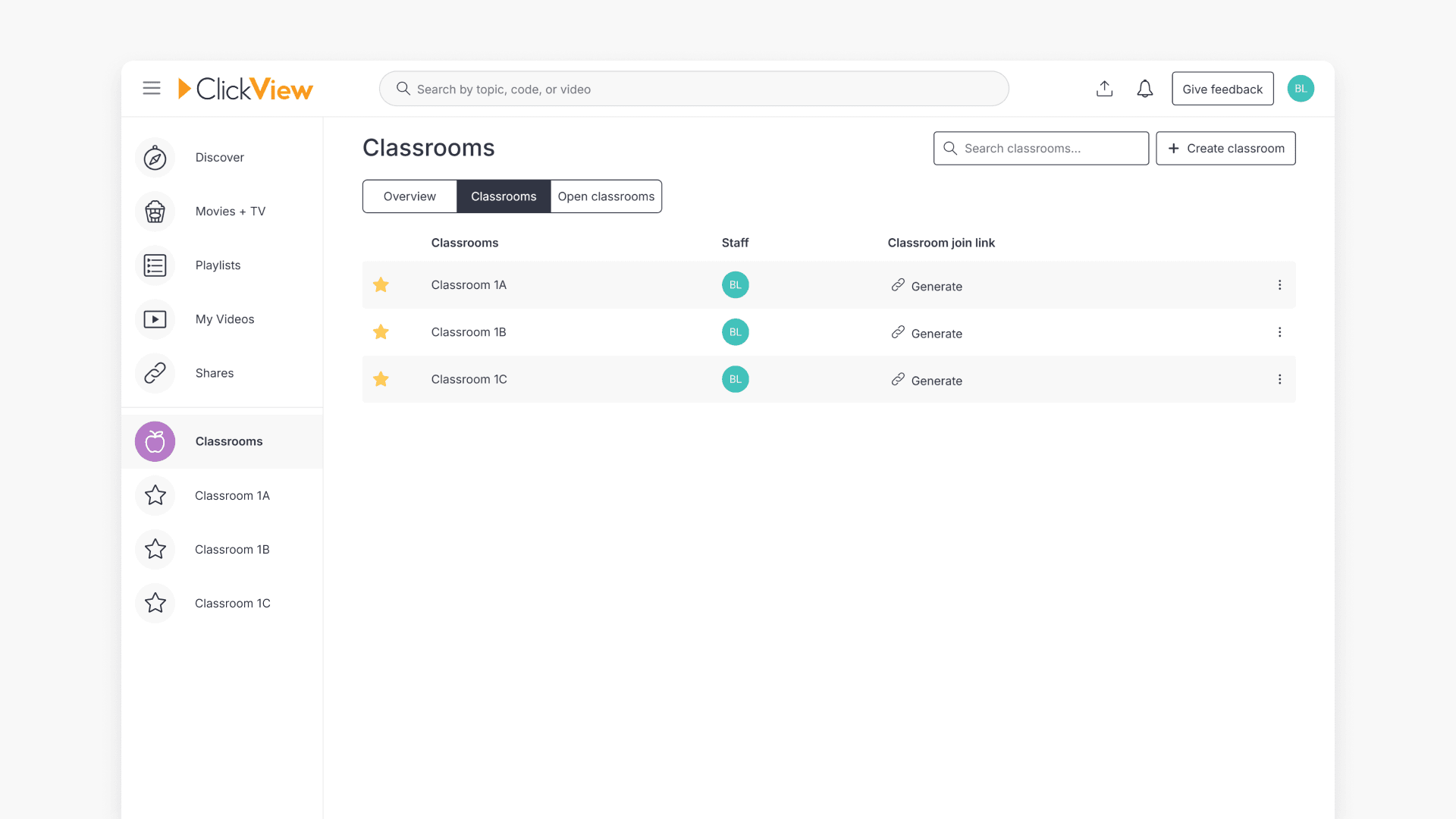The height and width of the screenshot is (819, 1456).
Task: Focus the main topic search field
Action: 694,89
